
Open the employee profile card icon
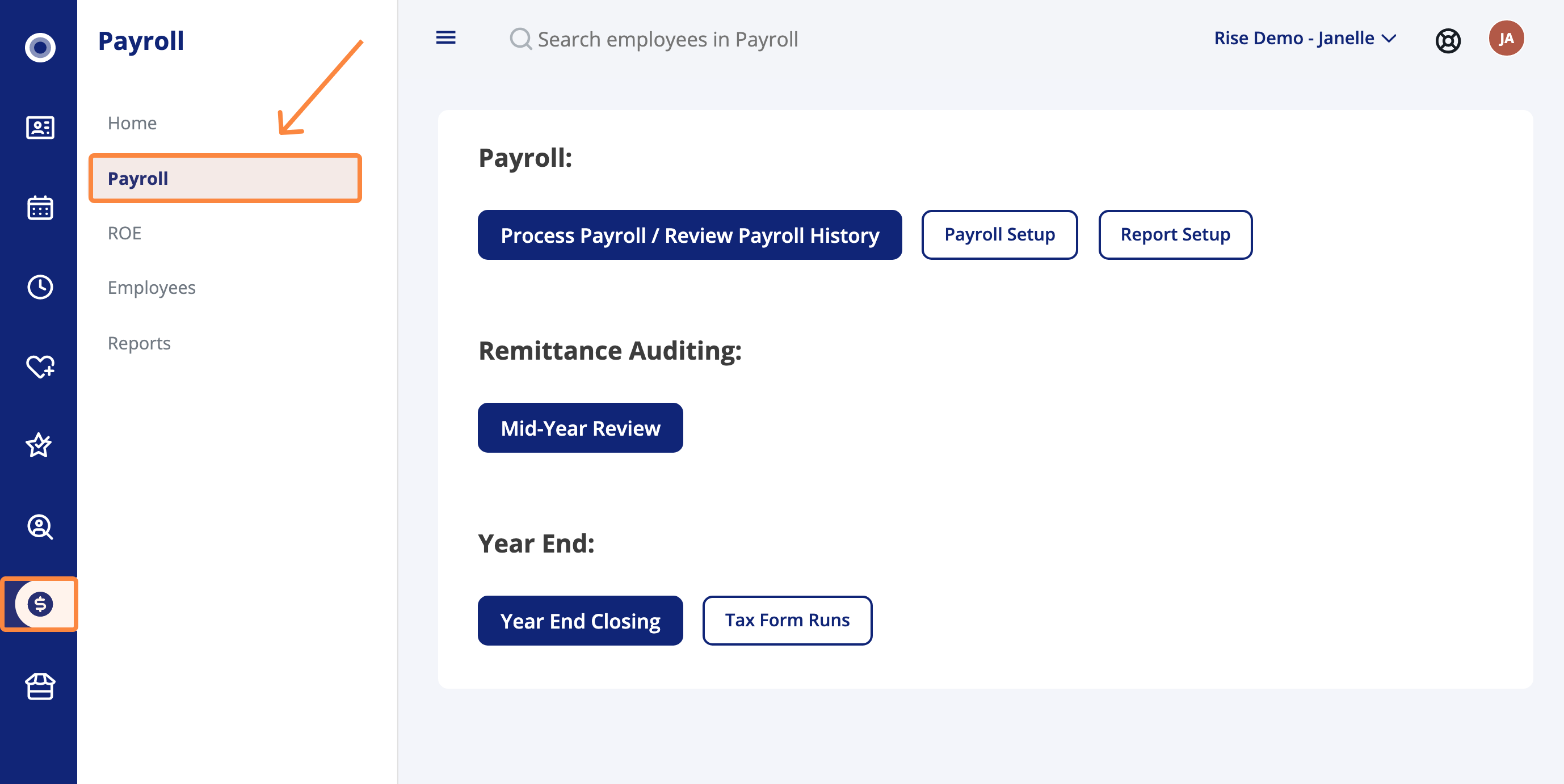(x=40, y=128)
